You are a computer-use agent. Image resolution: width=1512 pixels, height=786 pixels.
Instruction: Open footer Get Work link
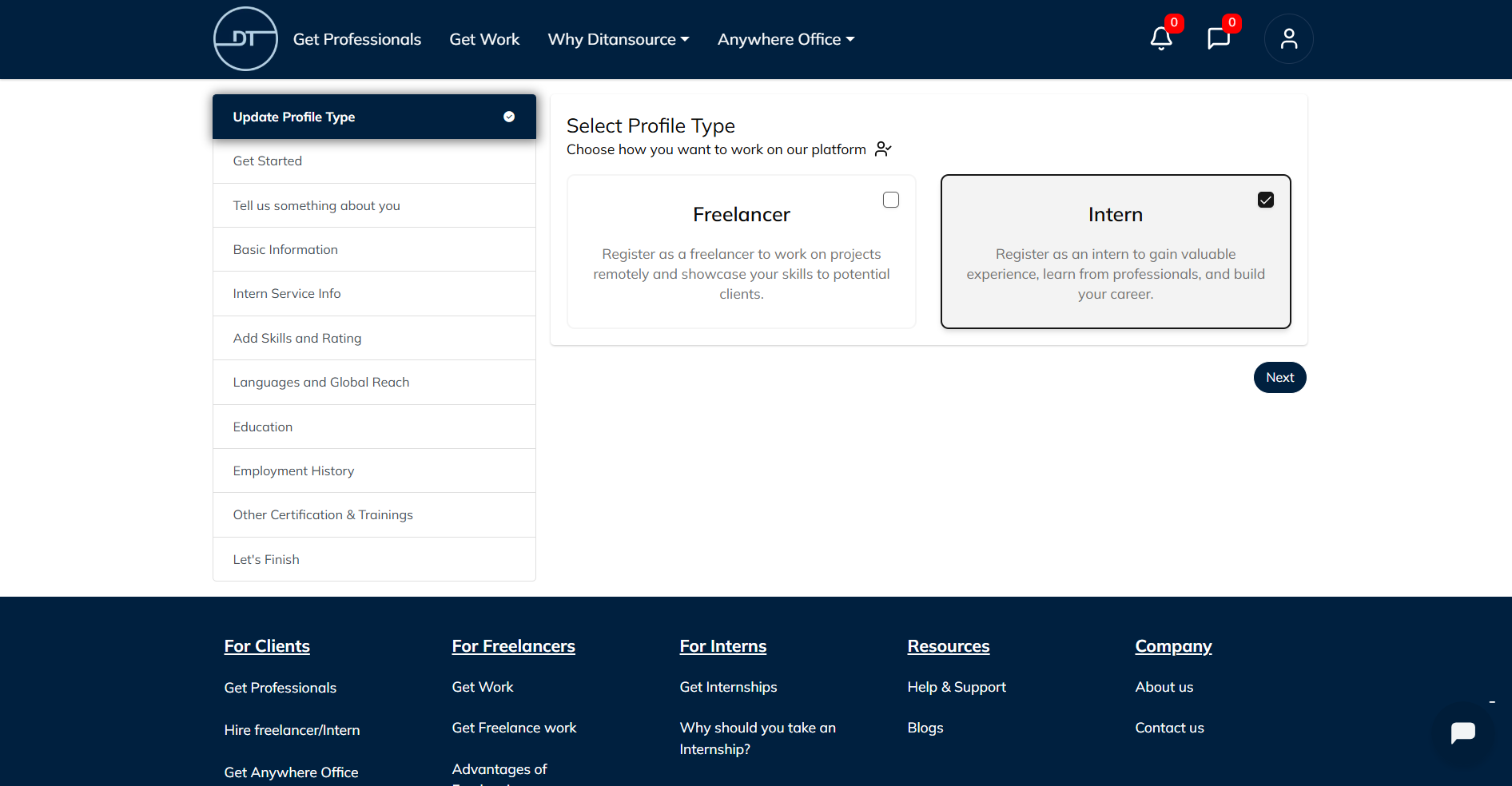tap(483, 687)
